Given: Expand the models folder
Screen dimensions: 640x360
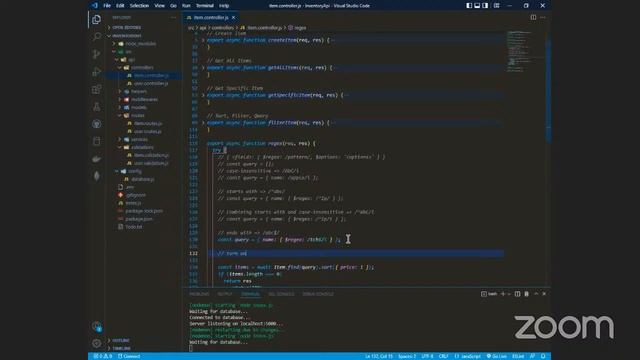Looking at the screenshot, I should point(139,107).
